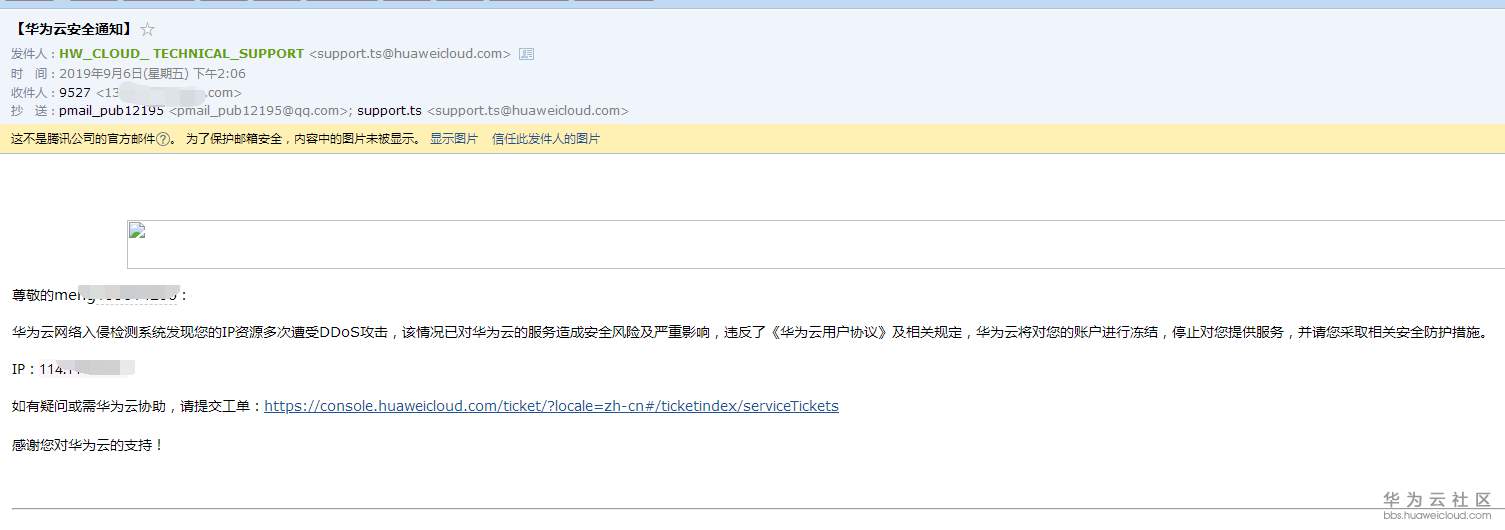Click the IP address line
The image size is (1505, 530).
[x=73, y=369]
